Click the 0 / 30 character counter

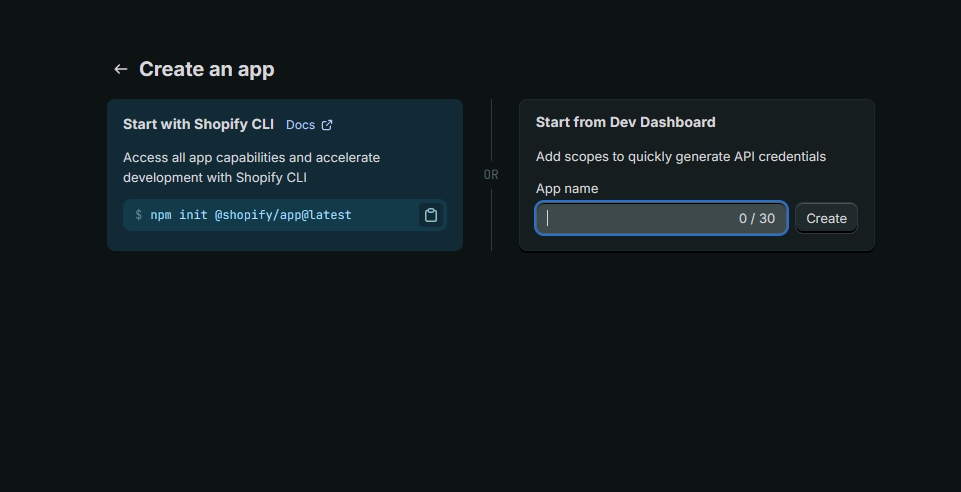(x=756, y=218)
